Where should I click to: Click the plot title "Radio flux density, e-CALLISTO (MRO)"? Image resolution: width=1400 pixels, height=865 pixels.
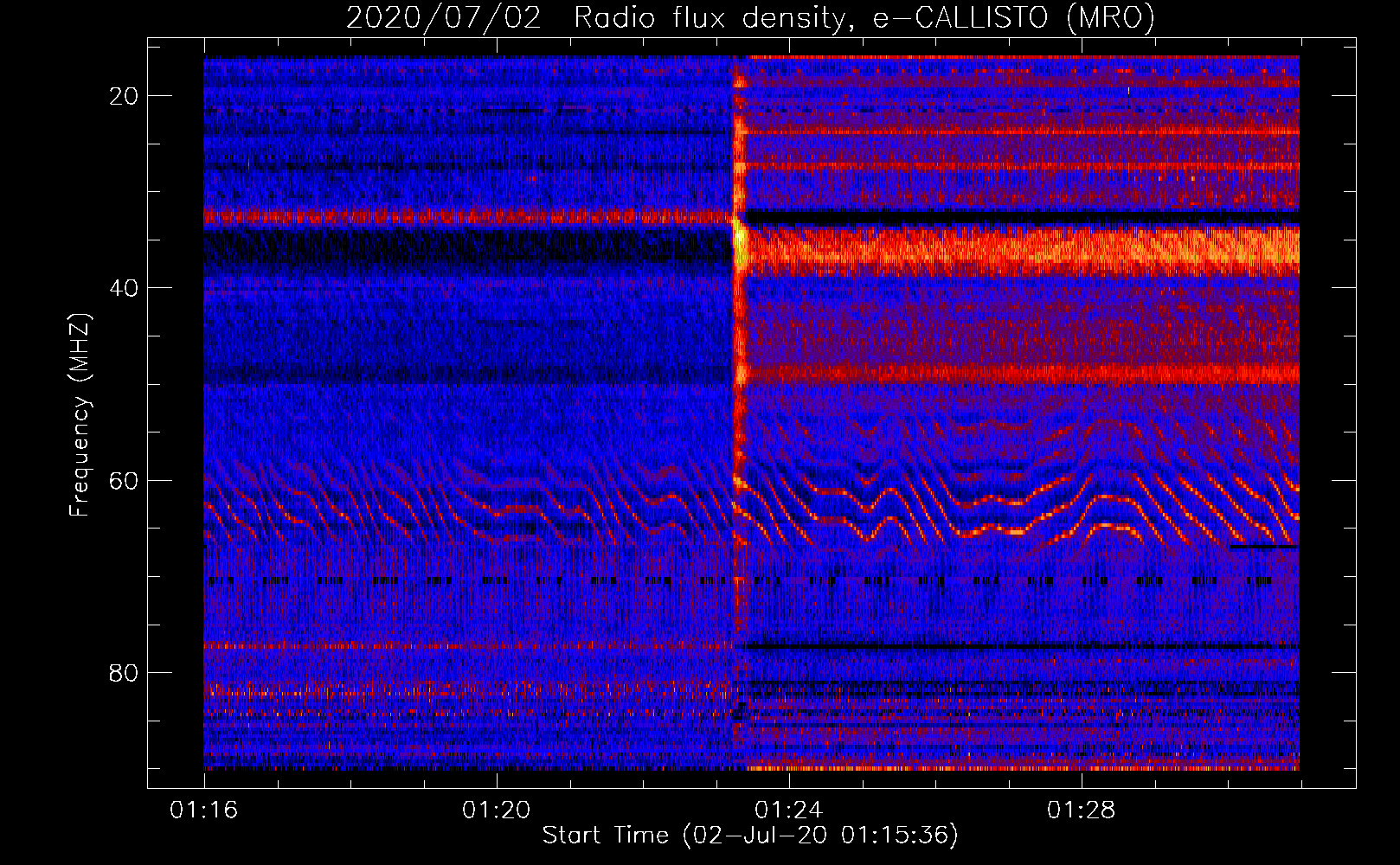tap(864, 17)
